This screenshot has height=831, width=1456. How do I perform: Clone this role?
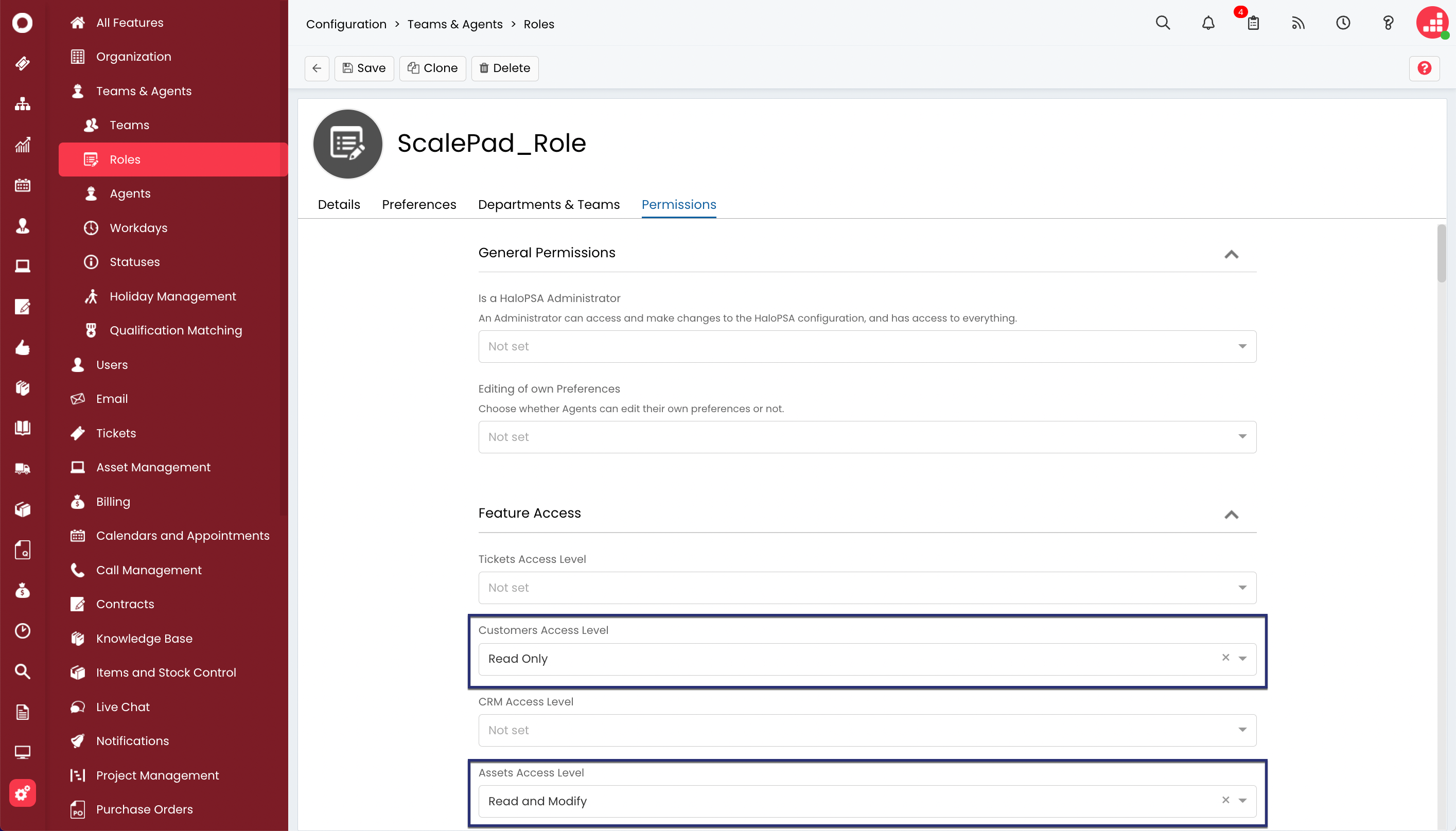point(433,68)
